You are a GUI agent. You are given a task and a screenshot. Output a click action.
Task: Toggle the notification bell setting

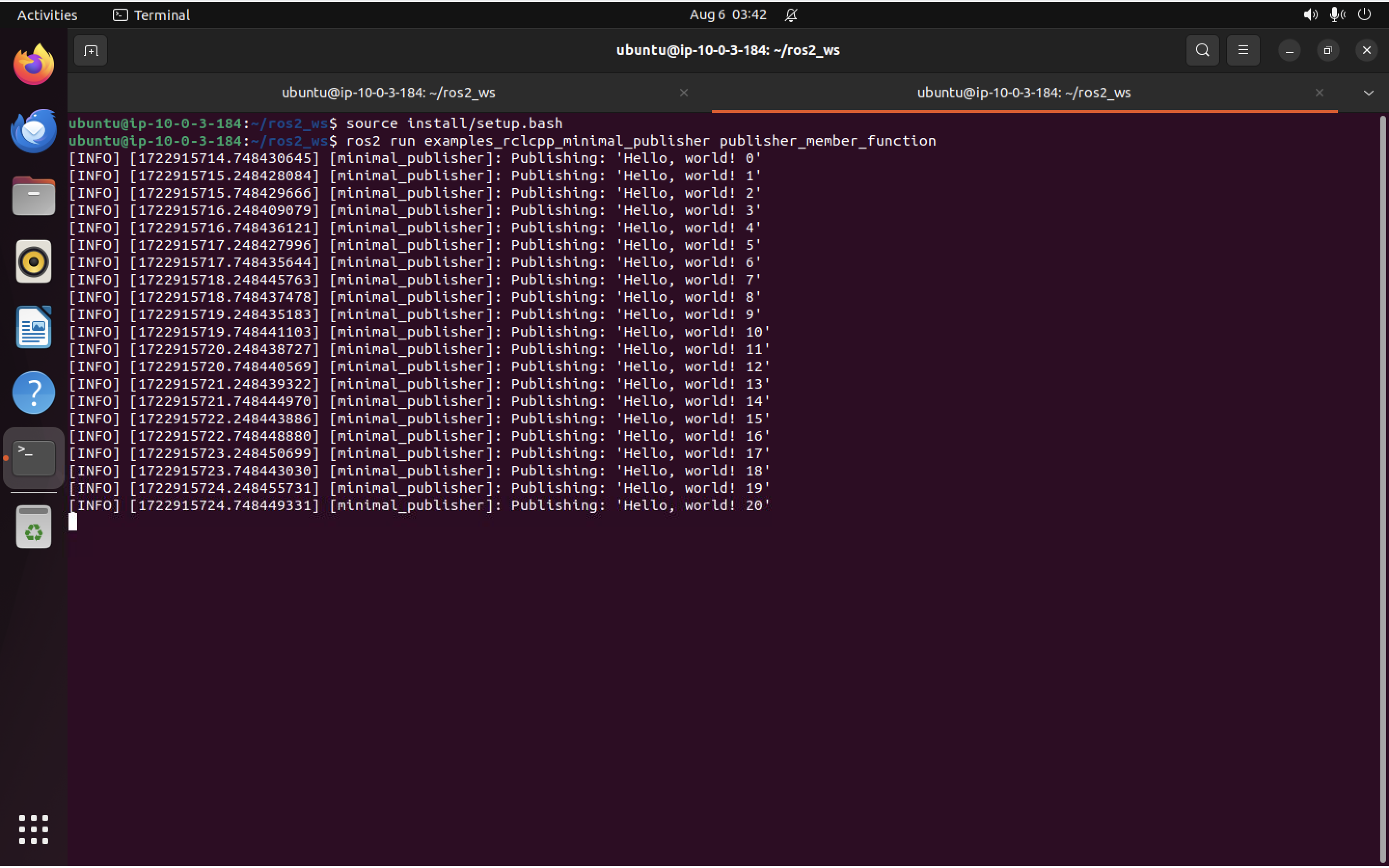tap(791, 14)
